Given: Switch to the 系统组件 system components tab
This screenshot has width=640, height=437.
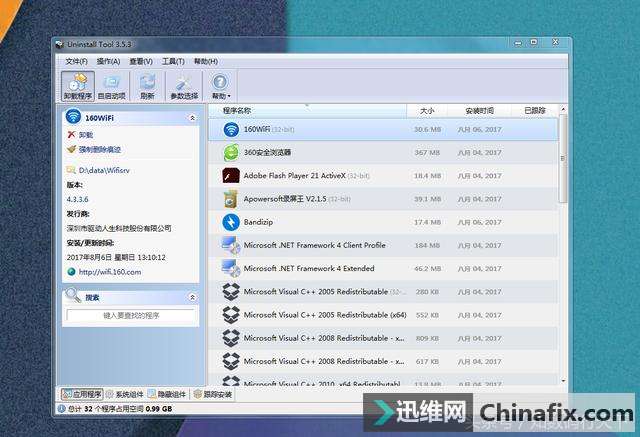Looking at the screenshot, I should point(125,394).
